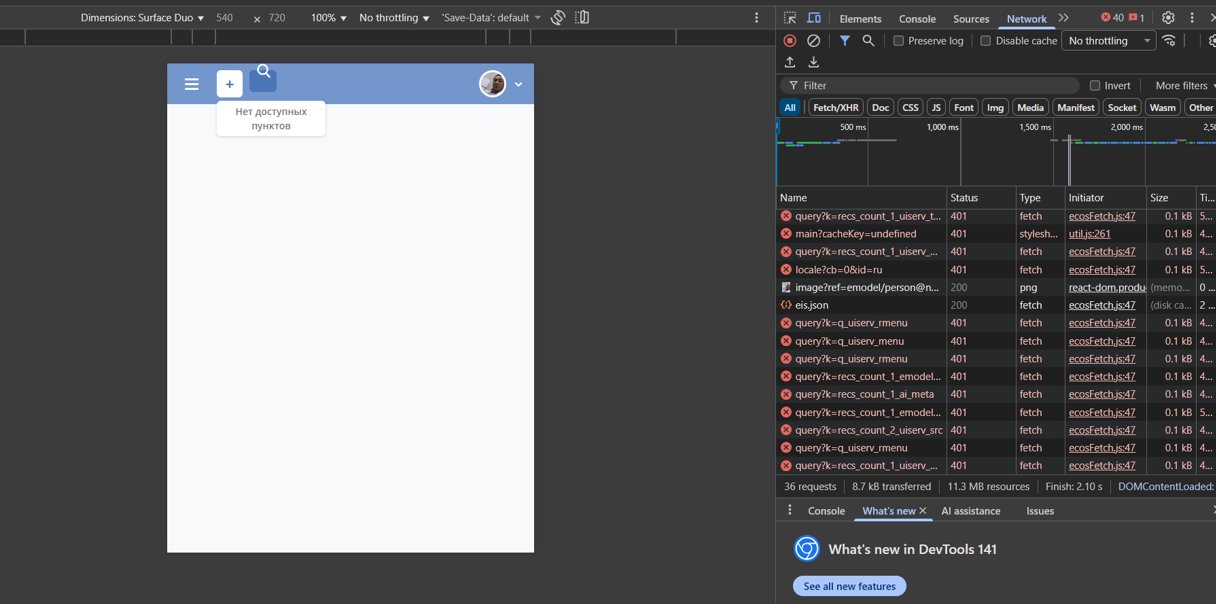
Task: Activate the inspect element picker icon
Action: point(790,18)
